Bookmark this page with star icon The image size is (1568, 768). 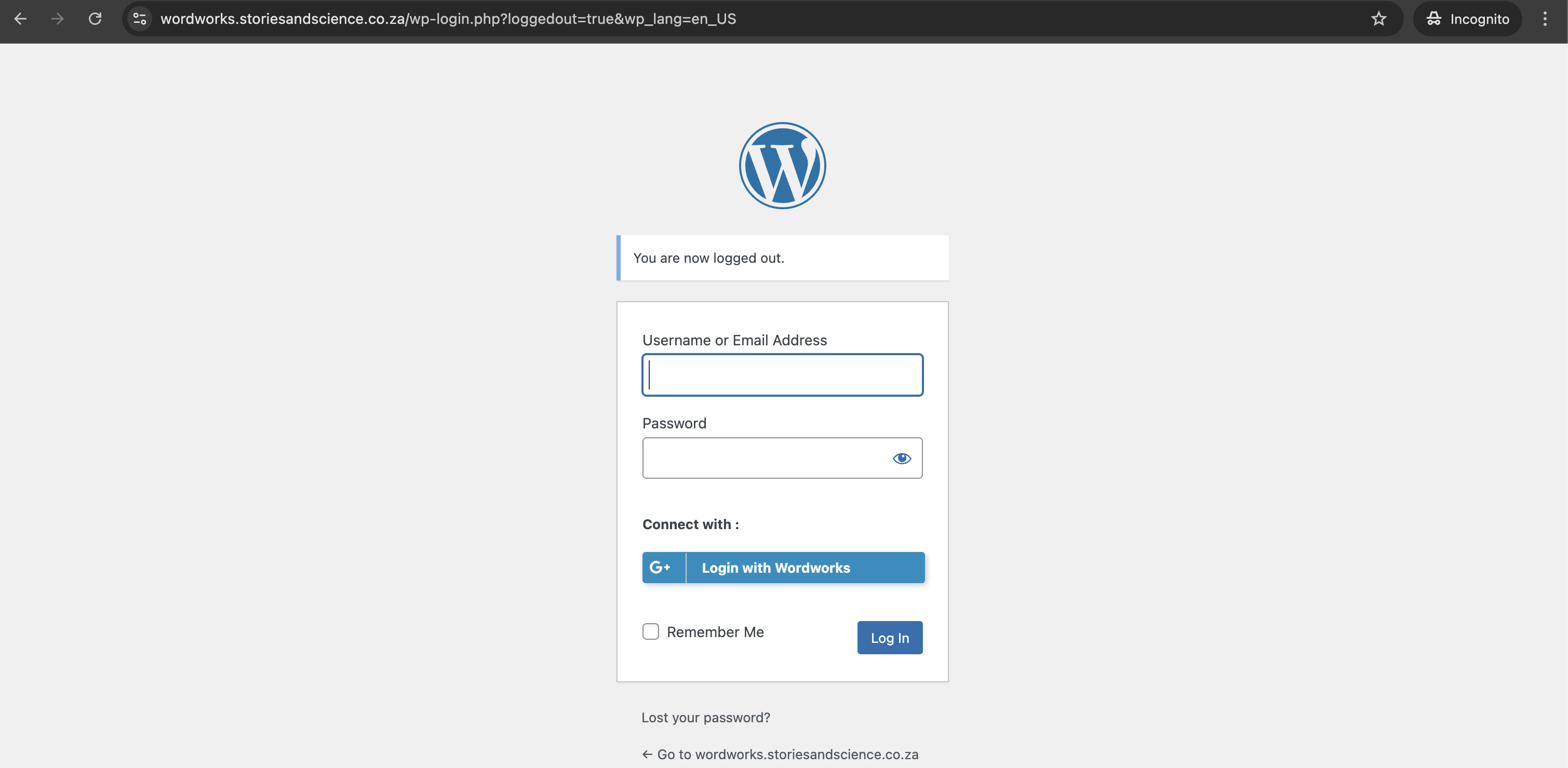point(1378,19)
